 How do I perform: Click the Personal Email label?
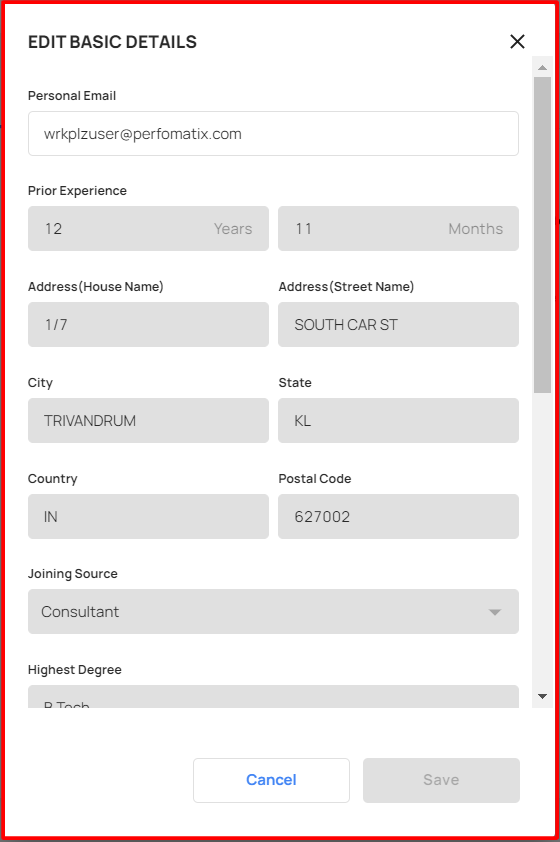point(72,96)
